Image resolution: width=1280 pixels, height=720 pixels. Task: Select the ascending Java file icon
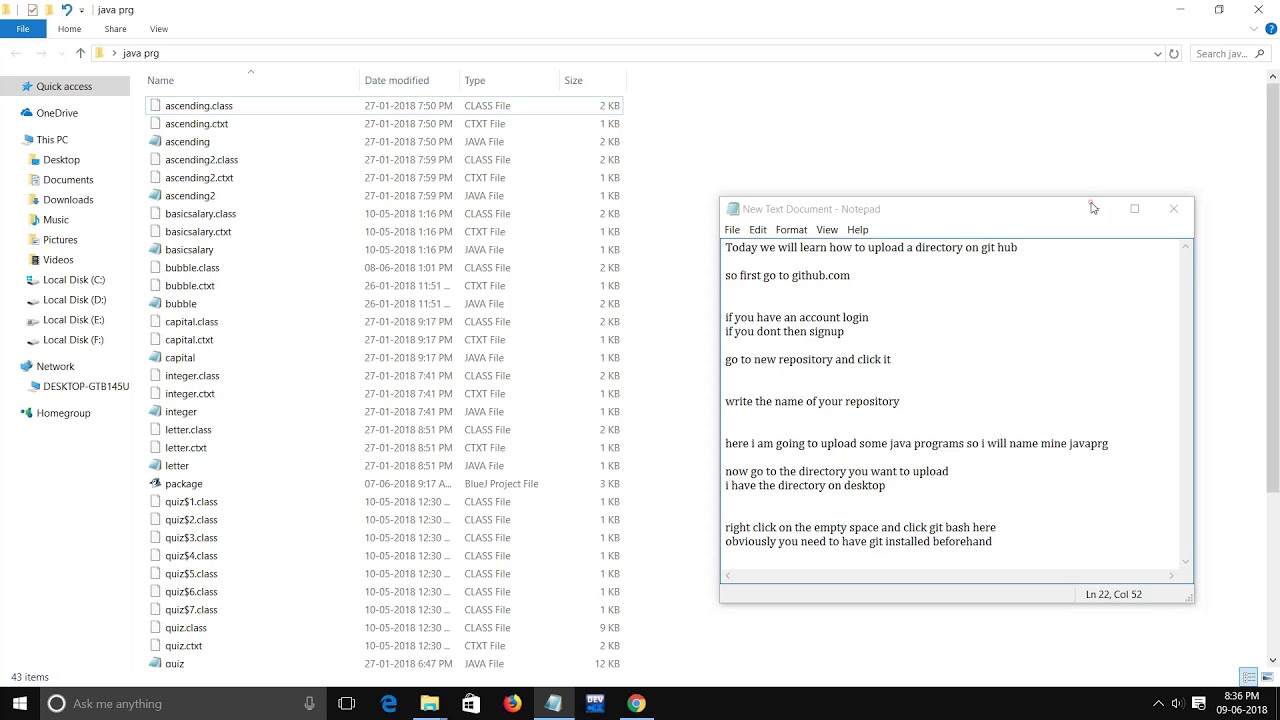[155, 141]
